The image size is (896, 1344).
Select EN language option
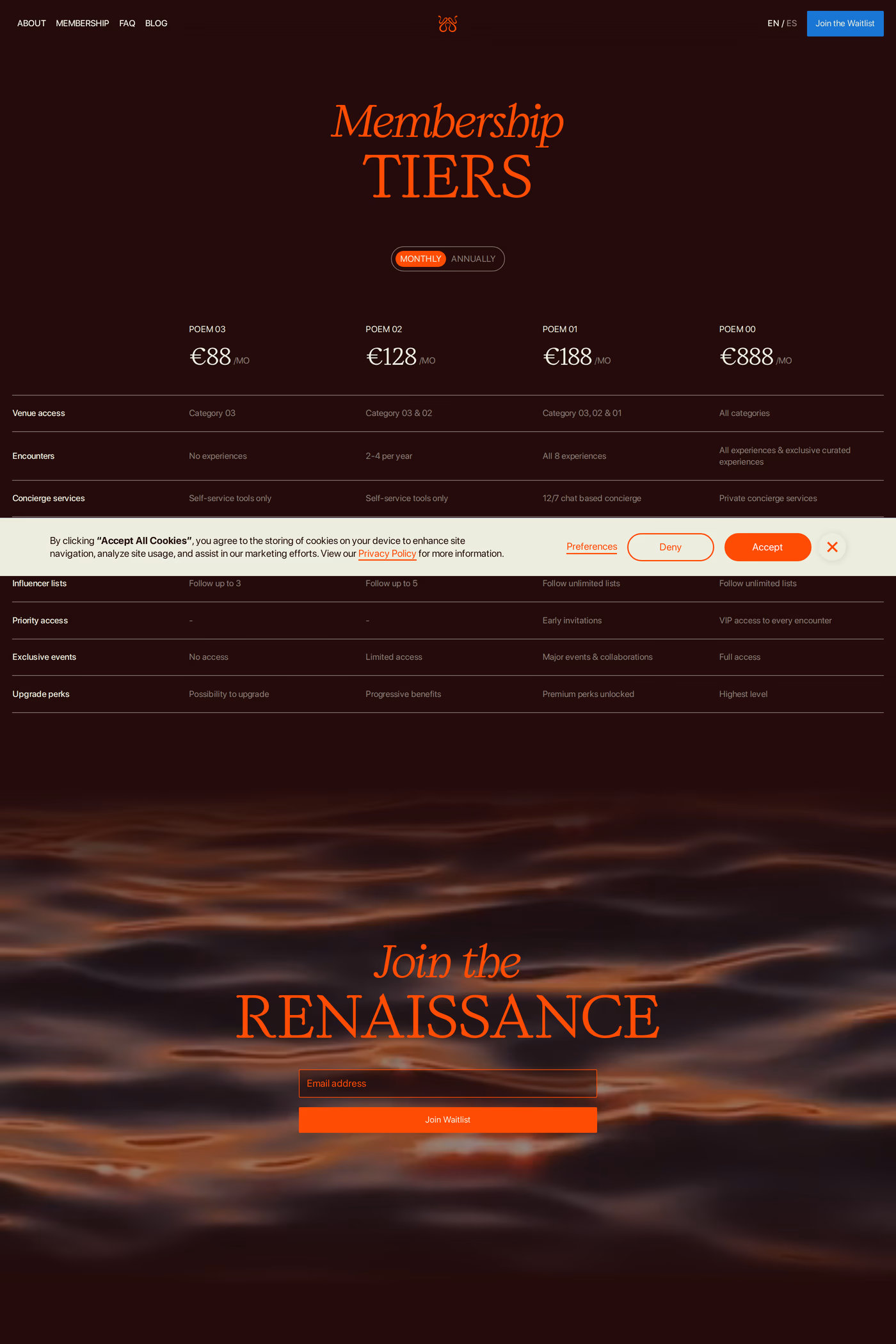[773, 24]
